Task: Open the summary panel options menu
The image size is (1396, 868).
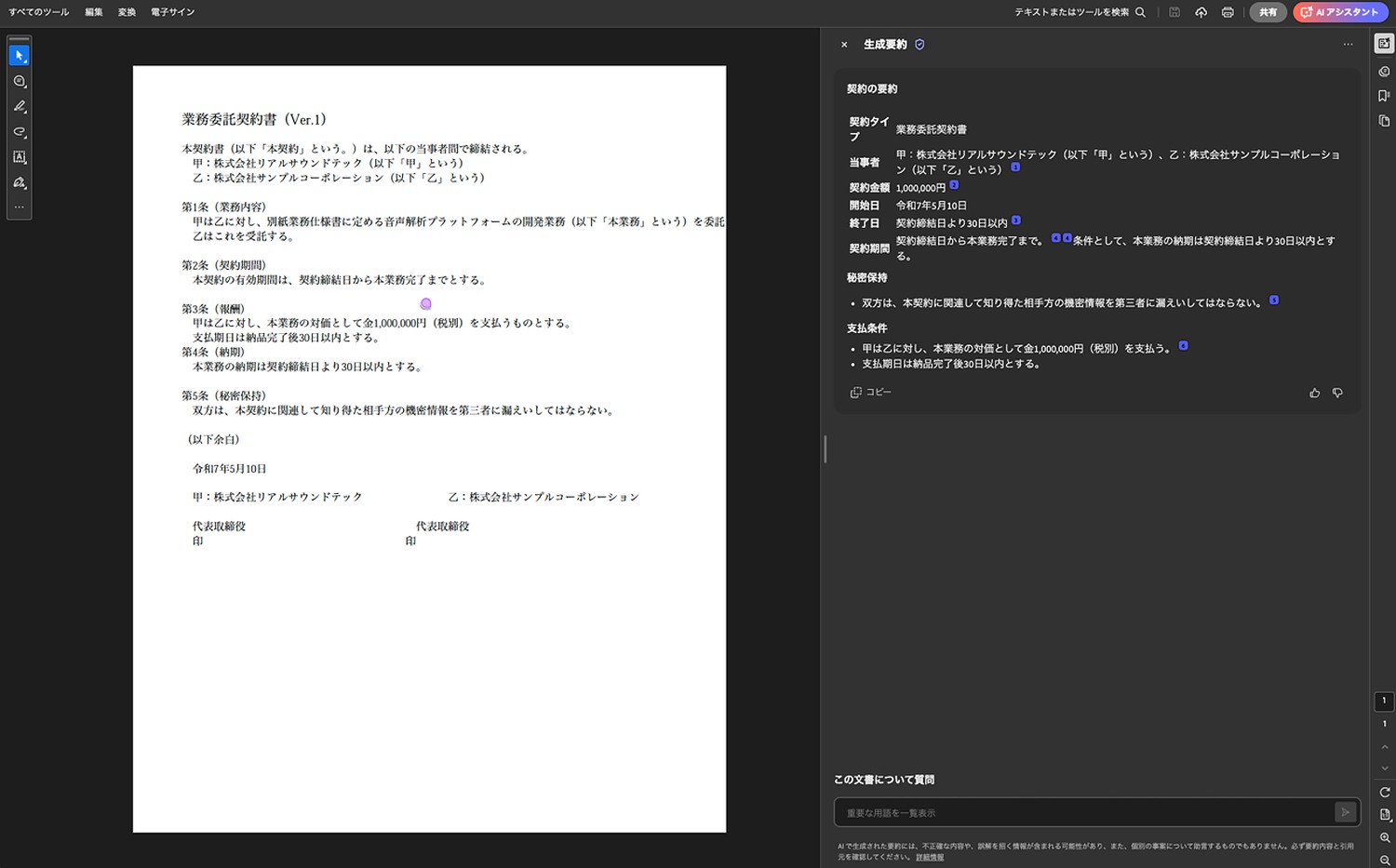Action: click(x=1348, y=44)
